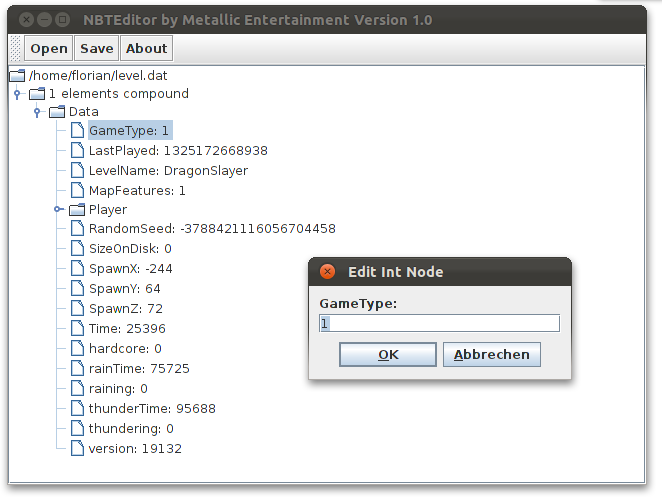Collapse the Data tree node

tap(37, 112)
